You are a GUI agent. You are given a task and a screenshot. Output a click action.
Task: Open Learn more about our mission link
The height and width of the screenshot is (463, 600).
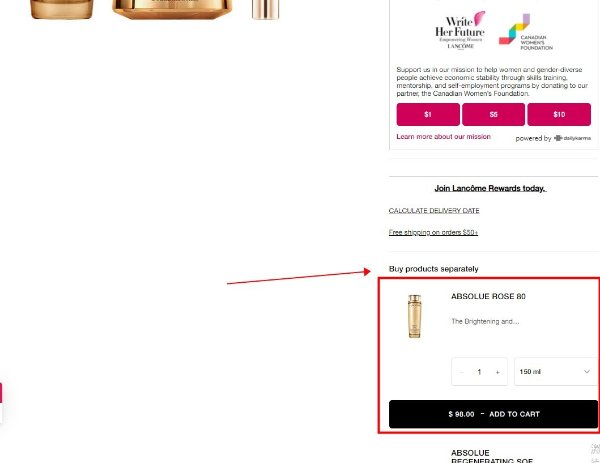443,137
